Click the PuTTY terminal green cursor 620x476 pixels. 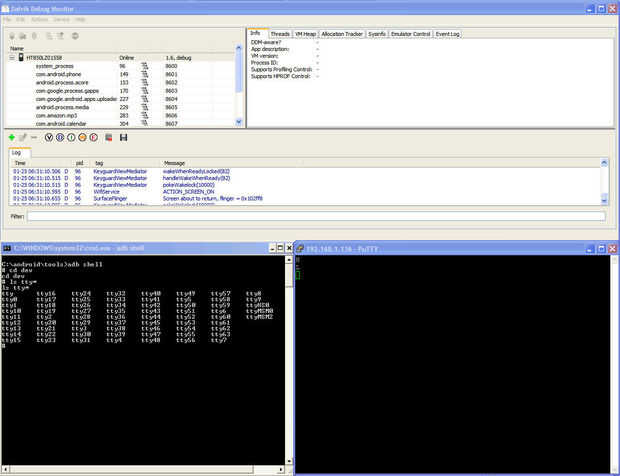(x=298, y=275)
